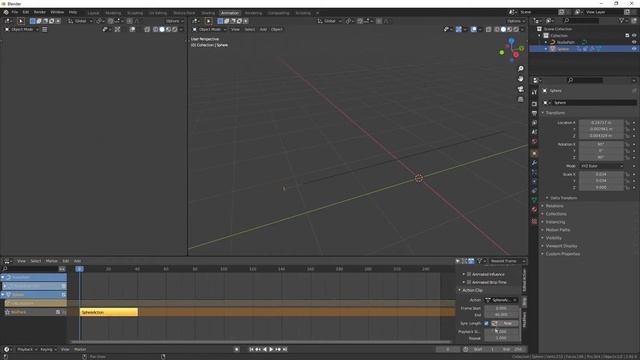Switch to the Layout workspace tab
The width and height of the screenshot is (640, 360).
pos(93,13)
